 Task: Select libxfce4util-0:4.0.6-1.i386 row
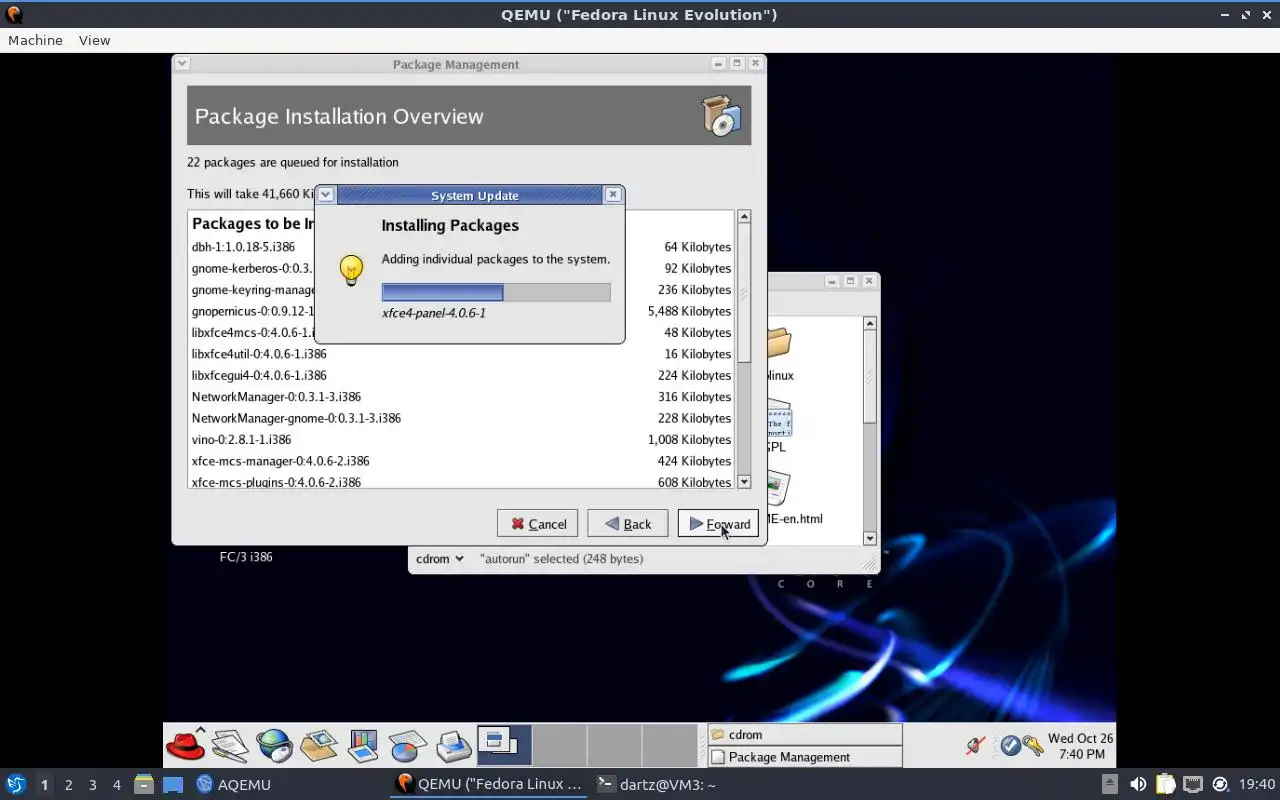click(461, 353)
